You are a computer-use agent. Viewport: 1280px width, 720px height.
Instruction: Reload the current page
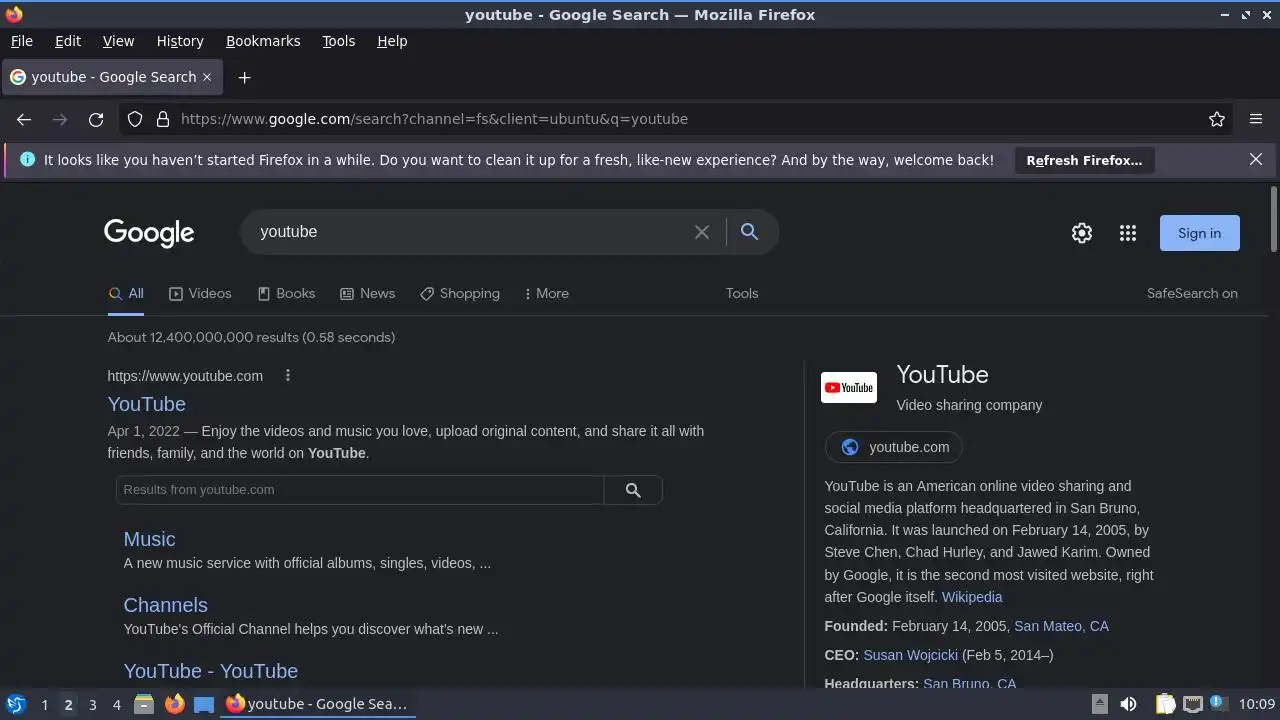(x=96, y=119)
